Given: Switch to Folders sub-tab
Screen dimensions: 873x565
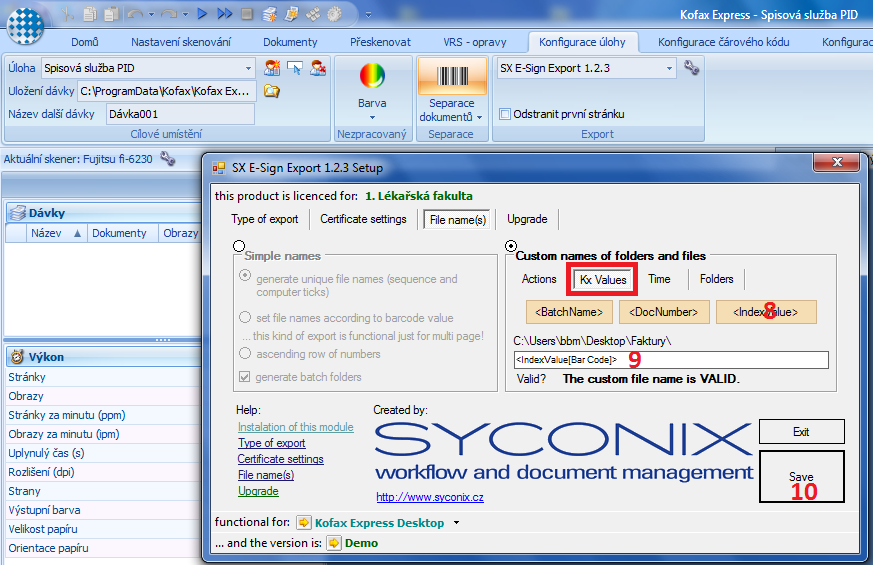Looking at the screenshot, I should [x=717, y=279].
